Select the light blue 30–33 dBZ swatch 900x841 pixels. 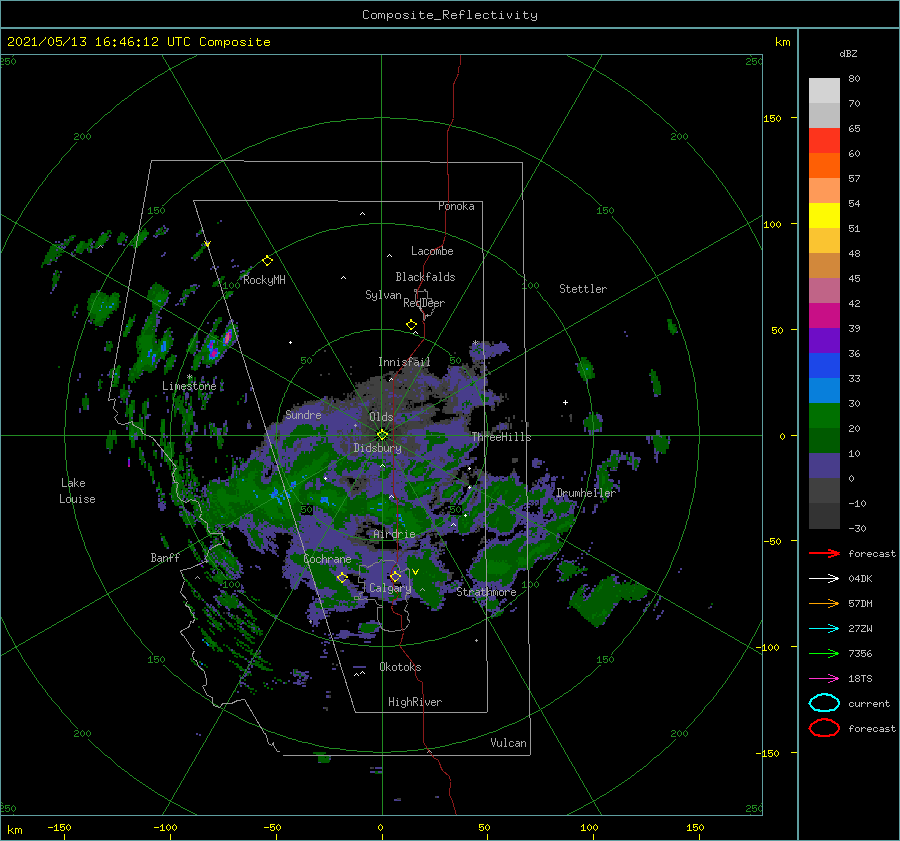click(x=824, y=390)
